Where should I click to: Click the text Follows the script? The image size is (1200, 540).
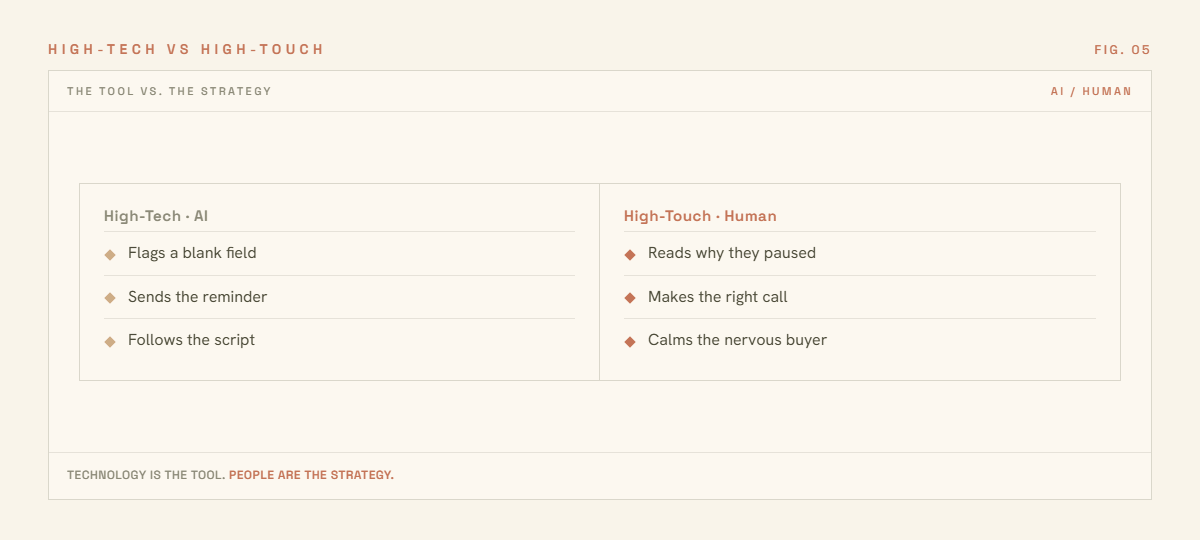click(x=191, y=340)
